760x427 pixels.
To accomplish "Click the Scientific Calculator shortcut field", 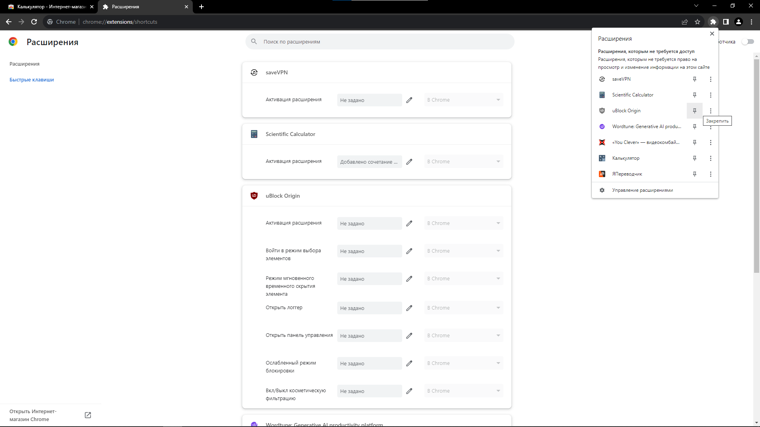I will pos(369,161).
